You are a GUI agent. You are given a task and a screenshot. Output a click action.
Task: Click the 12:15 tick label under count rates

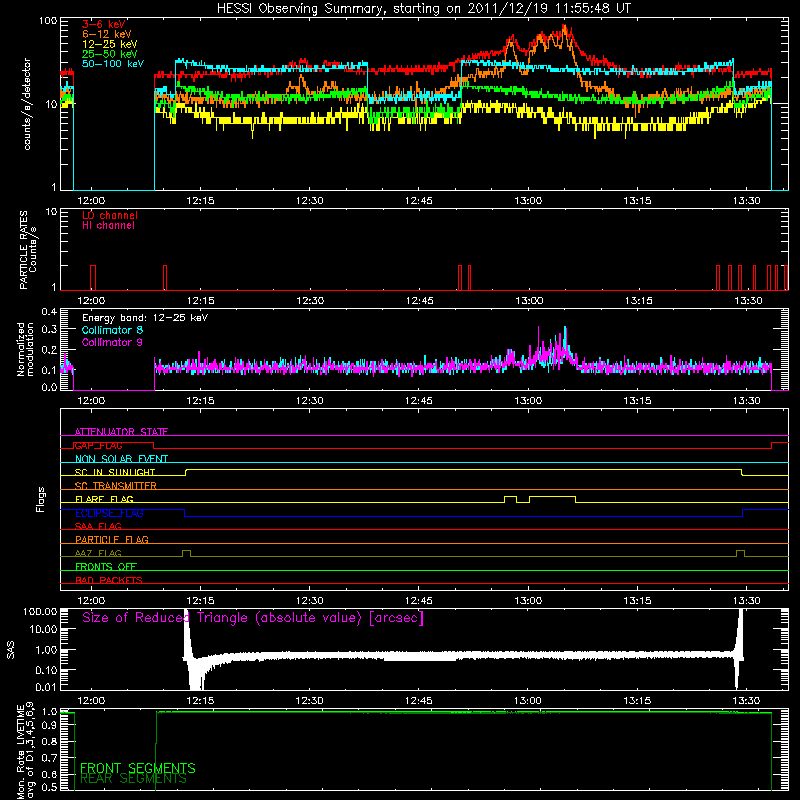pos(201,201)
